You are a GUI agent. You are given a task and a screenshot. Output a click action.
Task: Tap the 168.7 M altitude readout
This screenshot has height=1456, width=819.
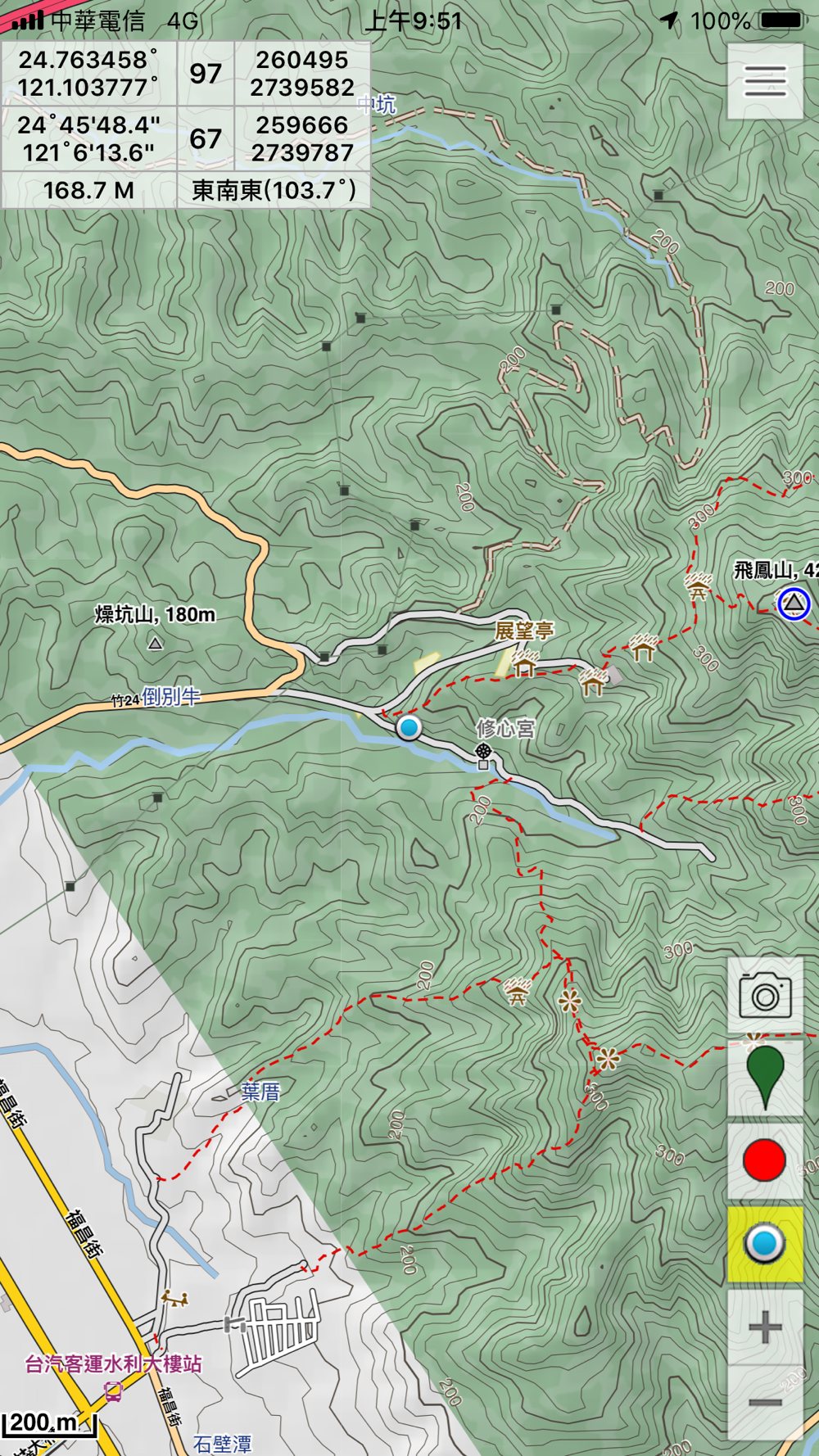(x=88, y=191)
